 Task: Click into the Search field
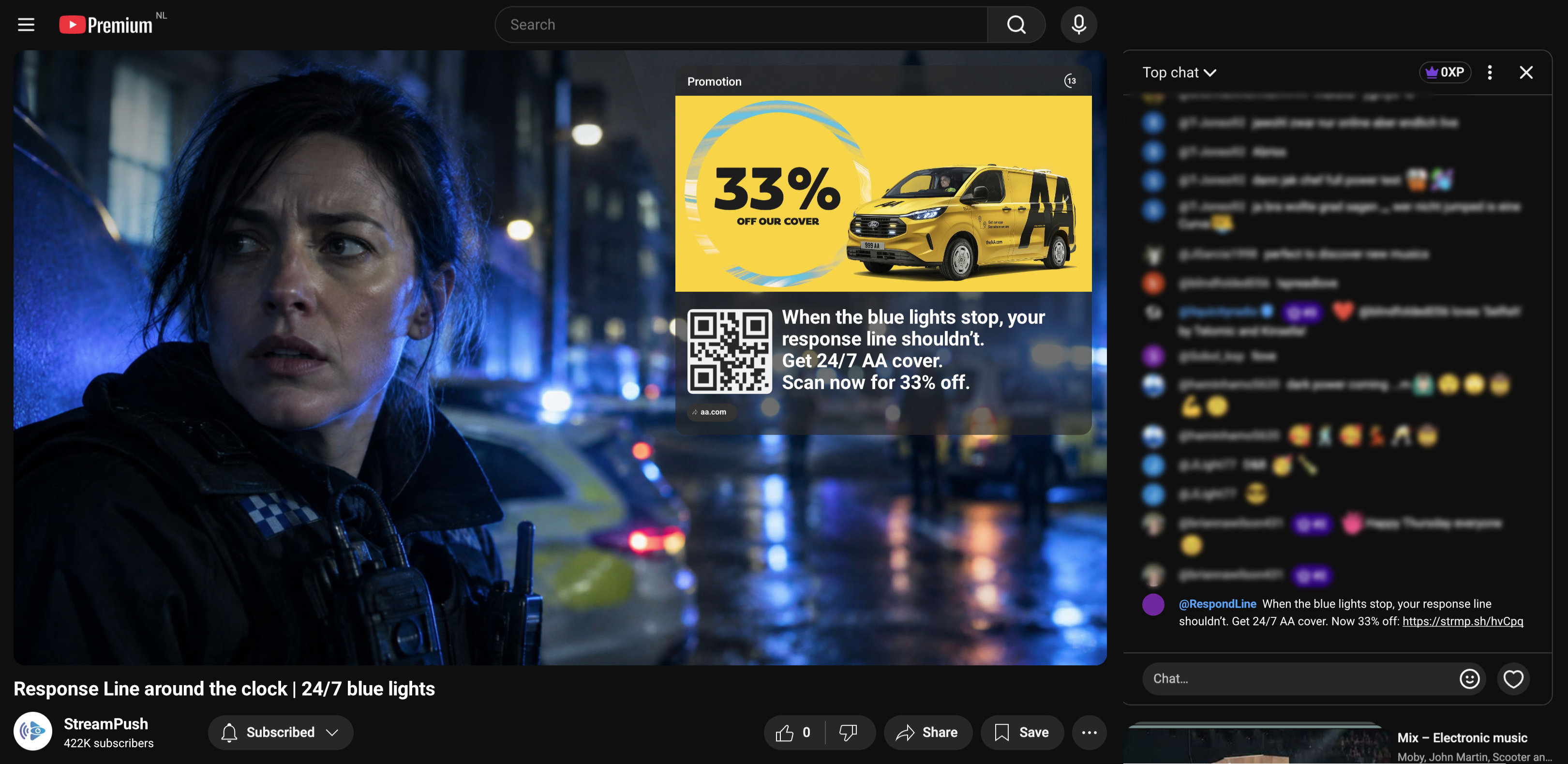point(741,24)
